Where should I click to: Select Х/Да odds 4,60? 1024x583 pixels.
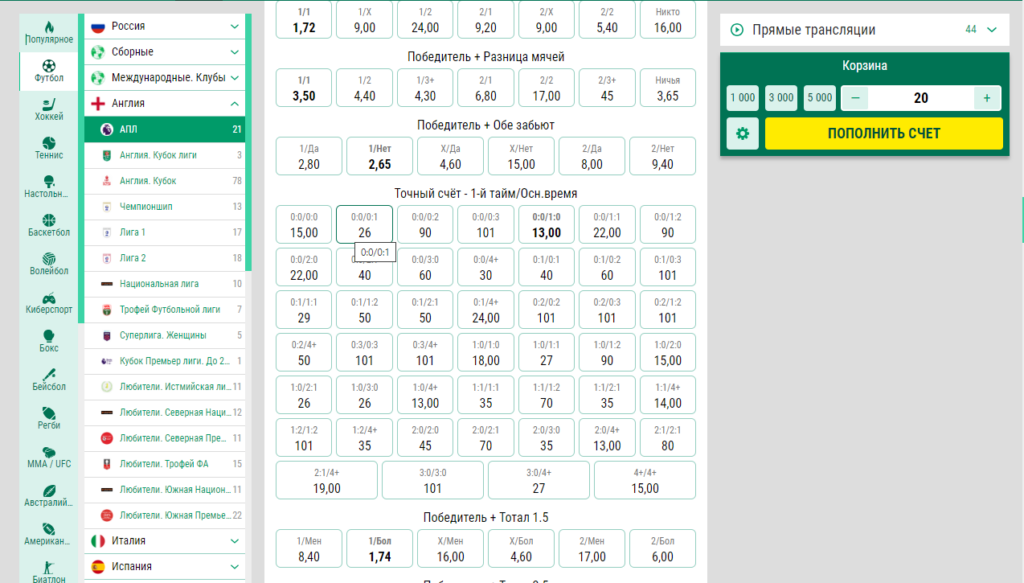pos(450,156)
